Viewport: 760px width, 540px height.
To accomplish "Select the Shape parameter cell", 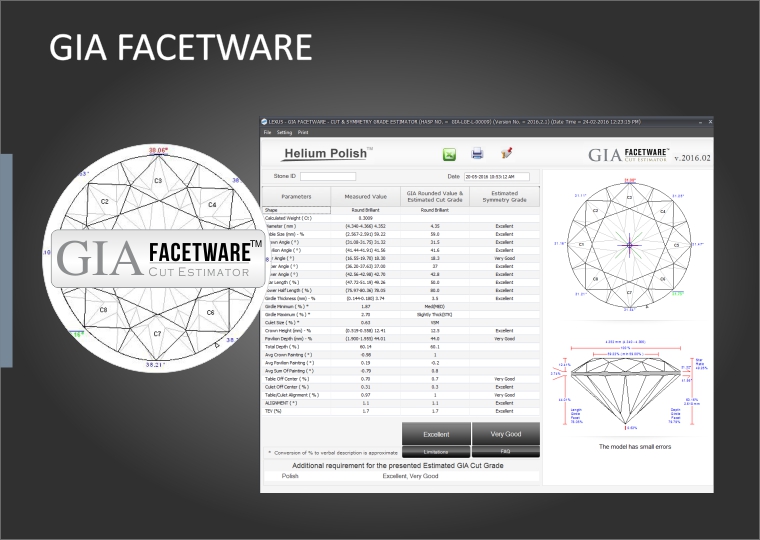I will point(296,210).
